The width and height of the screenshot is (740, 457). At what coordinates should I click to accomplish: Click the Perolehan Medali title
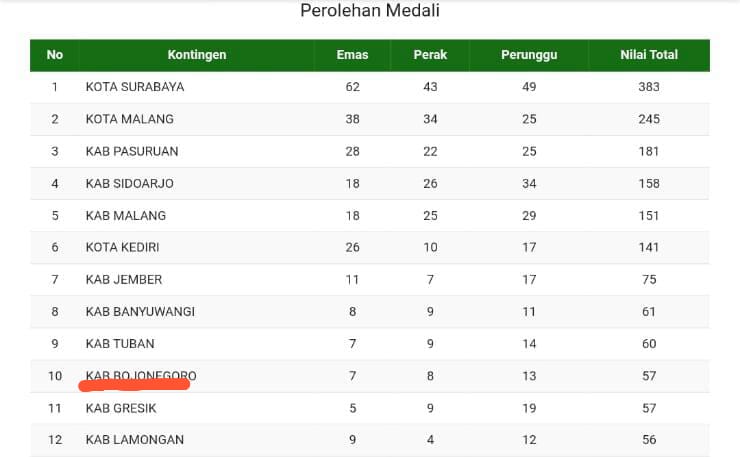point(370,12)
